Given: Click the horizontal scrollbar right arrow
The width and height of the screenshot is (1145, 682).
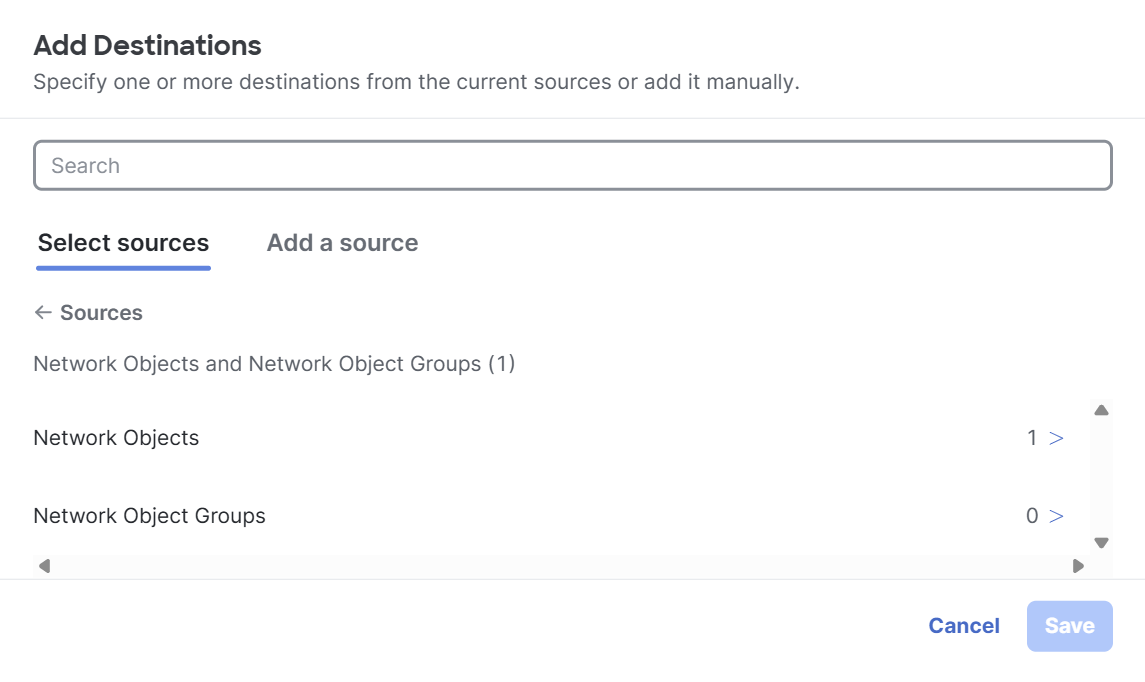Looking at the screenshot, I should click(x=1078, y=566).
